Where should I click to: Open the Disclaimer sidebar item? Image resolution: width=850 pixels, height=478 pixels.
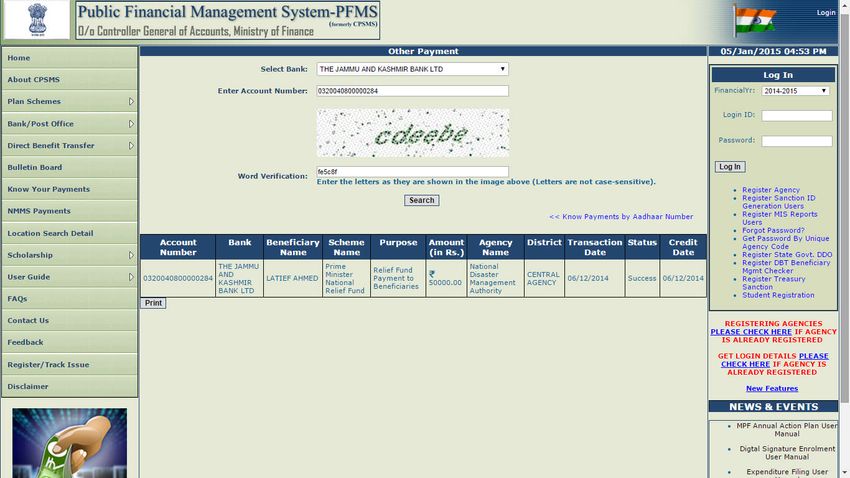coord(69,386)
